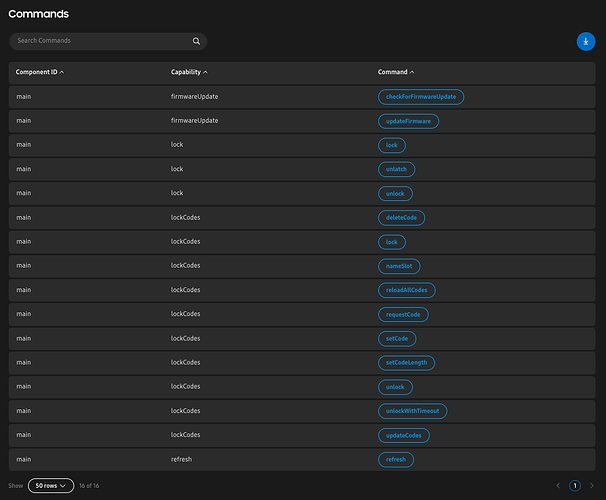Select main cell in setCode row
Image resolution: width=606 pixels, height=500 pixels.
pos(24,338)
